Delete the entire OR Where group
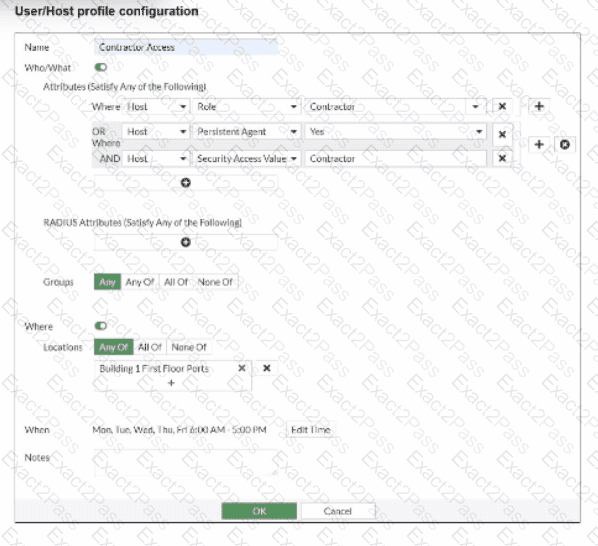 point(565,145)
